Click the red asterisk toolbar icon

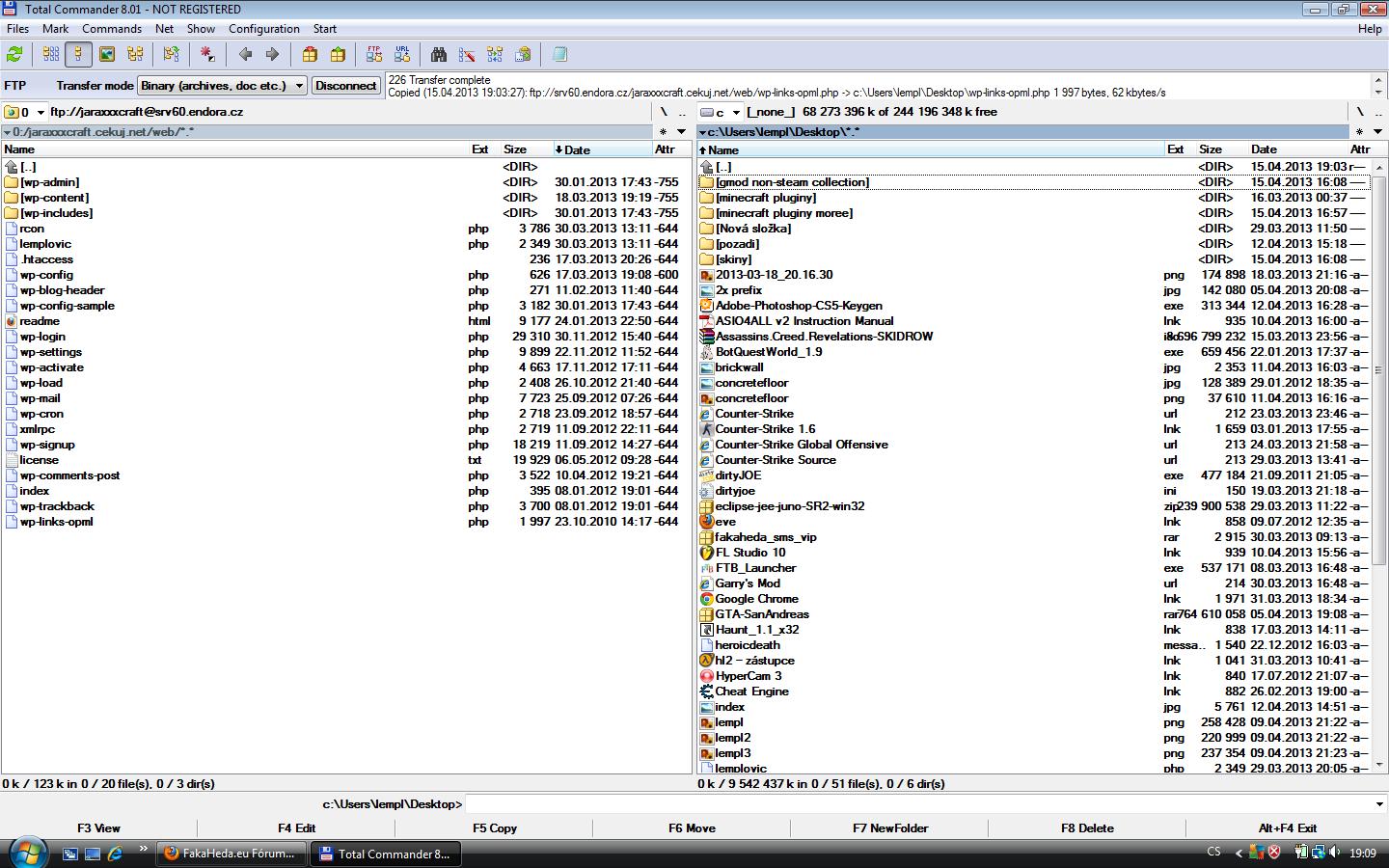pyautogui.click(x=207, y=55)
